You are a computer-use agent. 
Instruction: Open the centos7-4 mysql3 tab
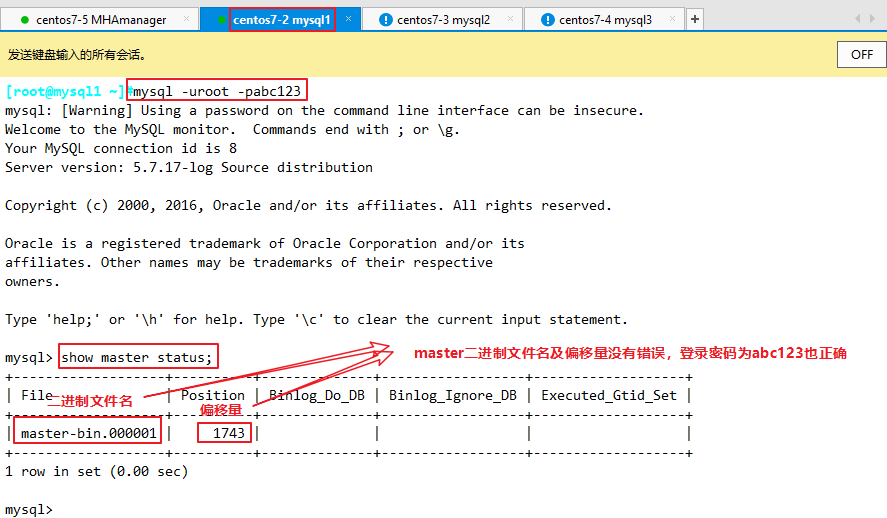point(605,20)
